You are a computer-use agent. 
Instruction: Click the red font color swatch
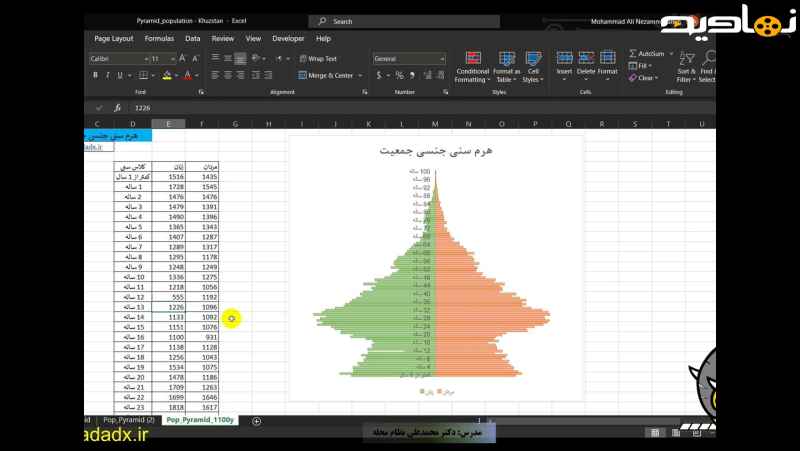coord(186,75)
